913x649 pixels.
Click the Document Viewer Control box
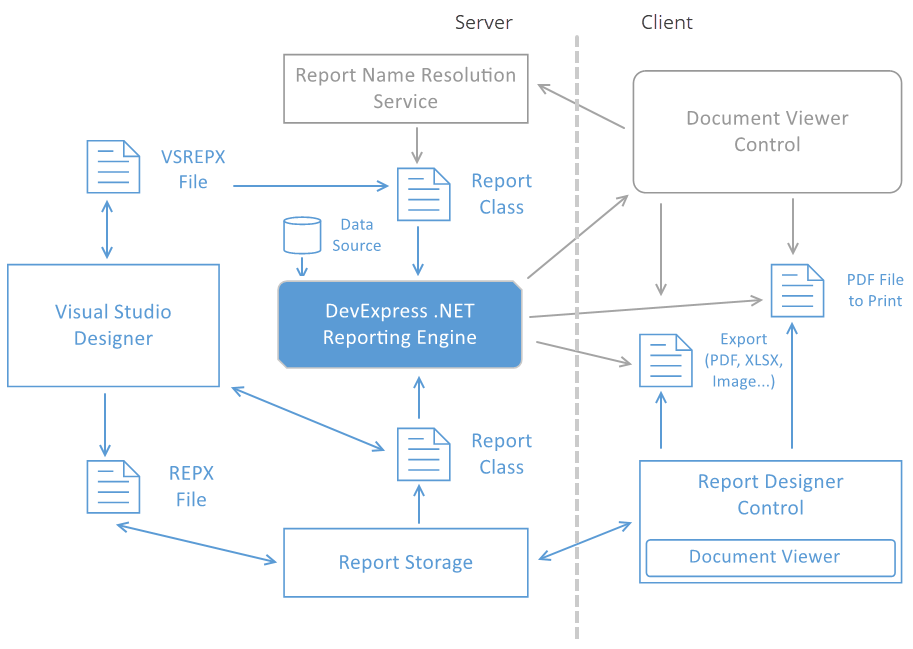(x=767, y=132)
